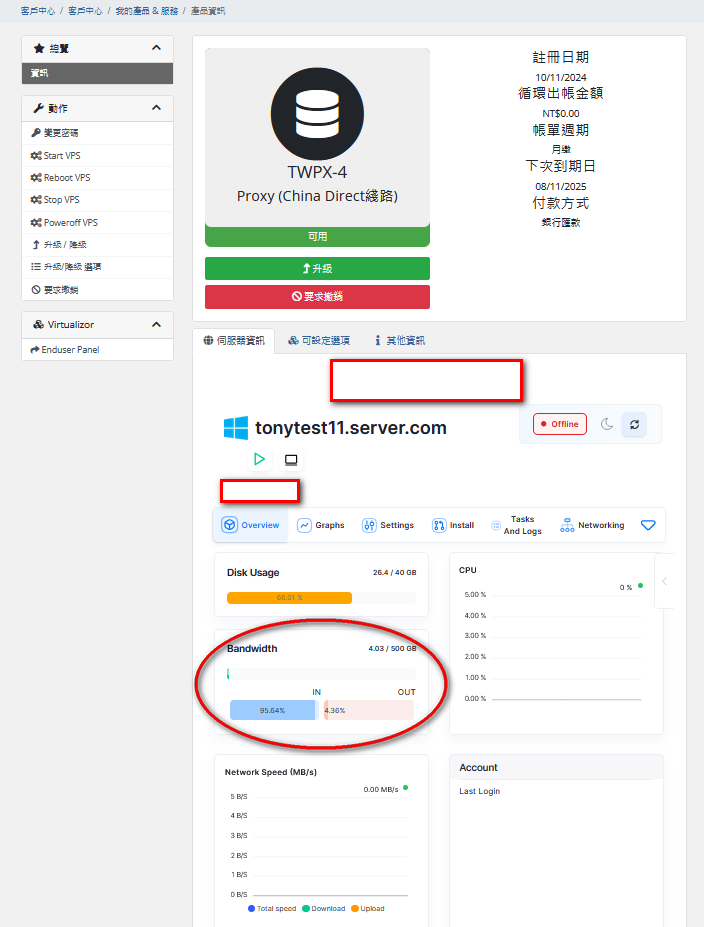Open the Networking section
Viewport: 704px width, 927px height.
592,525
